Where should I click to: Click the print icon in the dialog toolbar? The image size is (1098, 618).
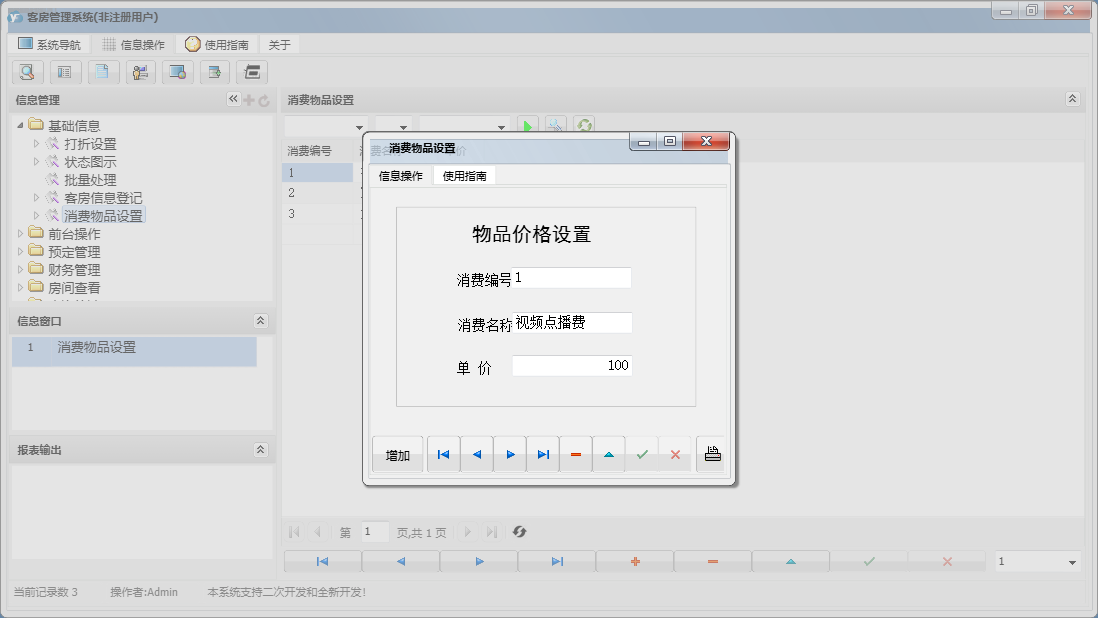(711, 453)
